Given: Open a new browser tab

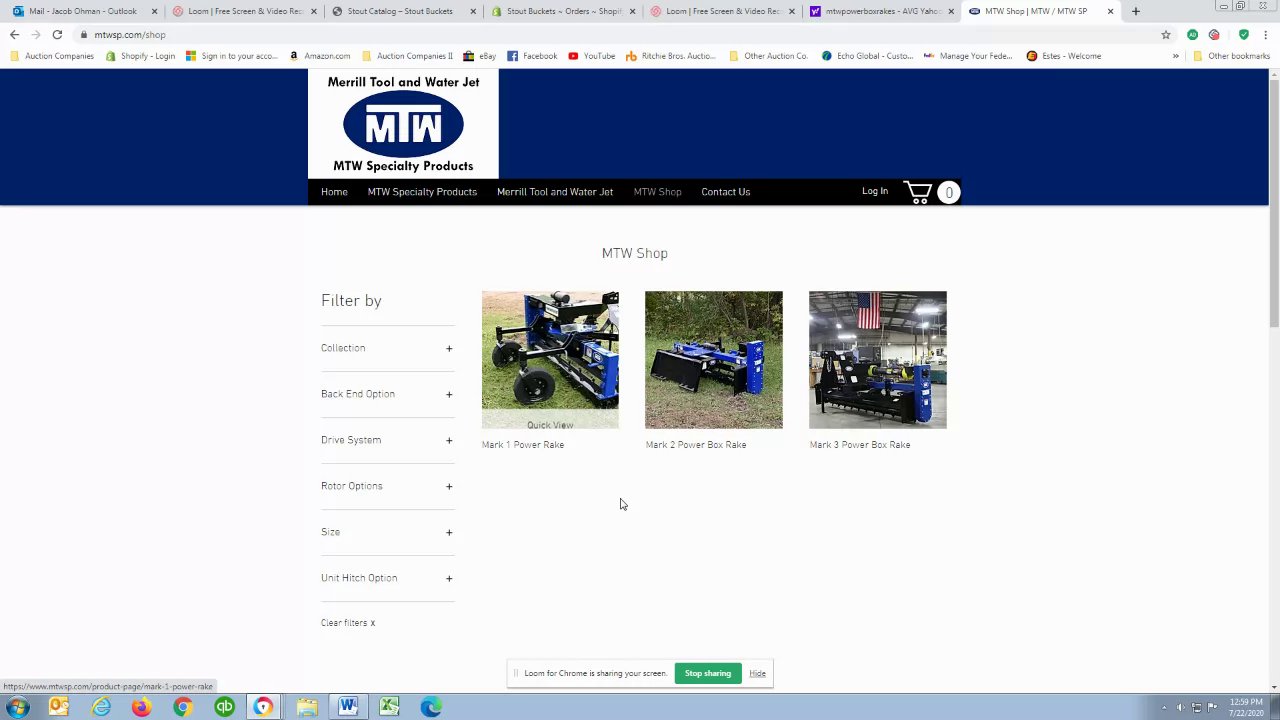Looking at the screenshot, I should [1136, 11].
